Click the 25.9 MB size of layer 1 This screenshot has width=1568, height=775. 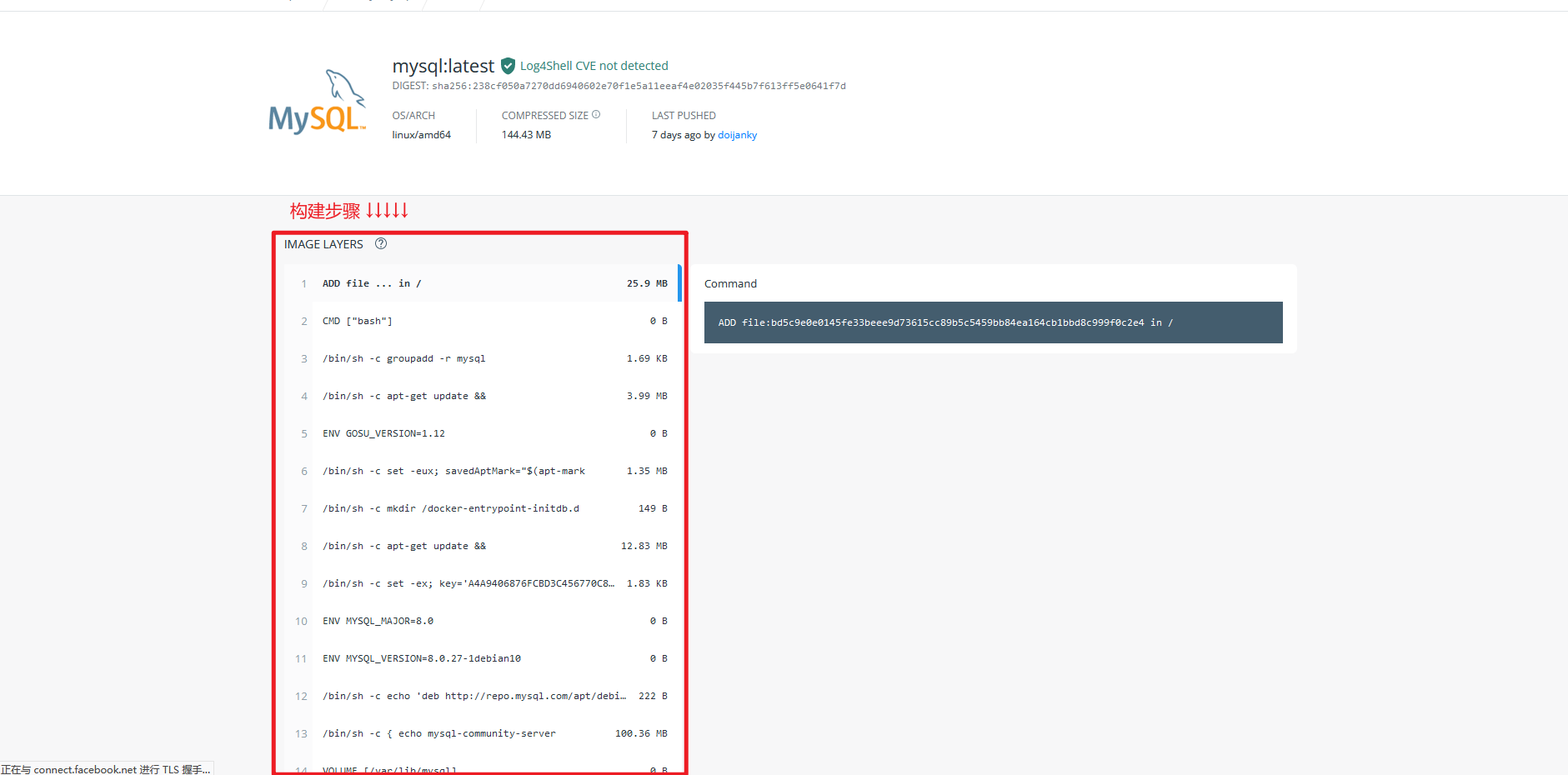[647, 283]
